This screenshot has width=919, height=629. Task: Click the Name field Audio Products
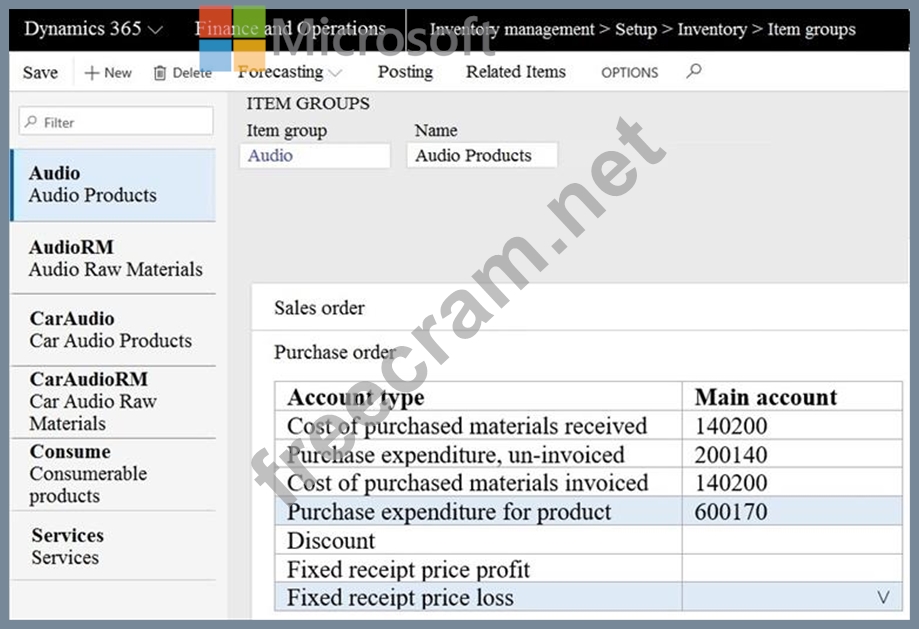point(481,156)
